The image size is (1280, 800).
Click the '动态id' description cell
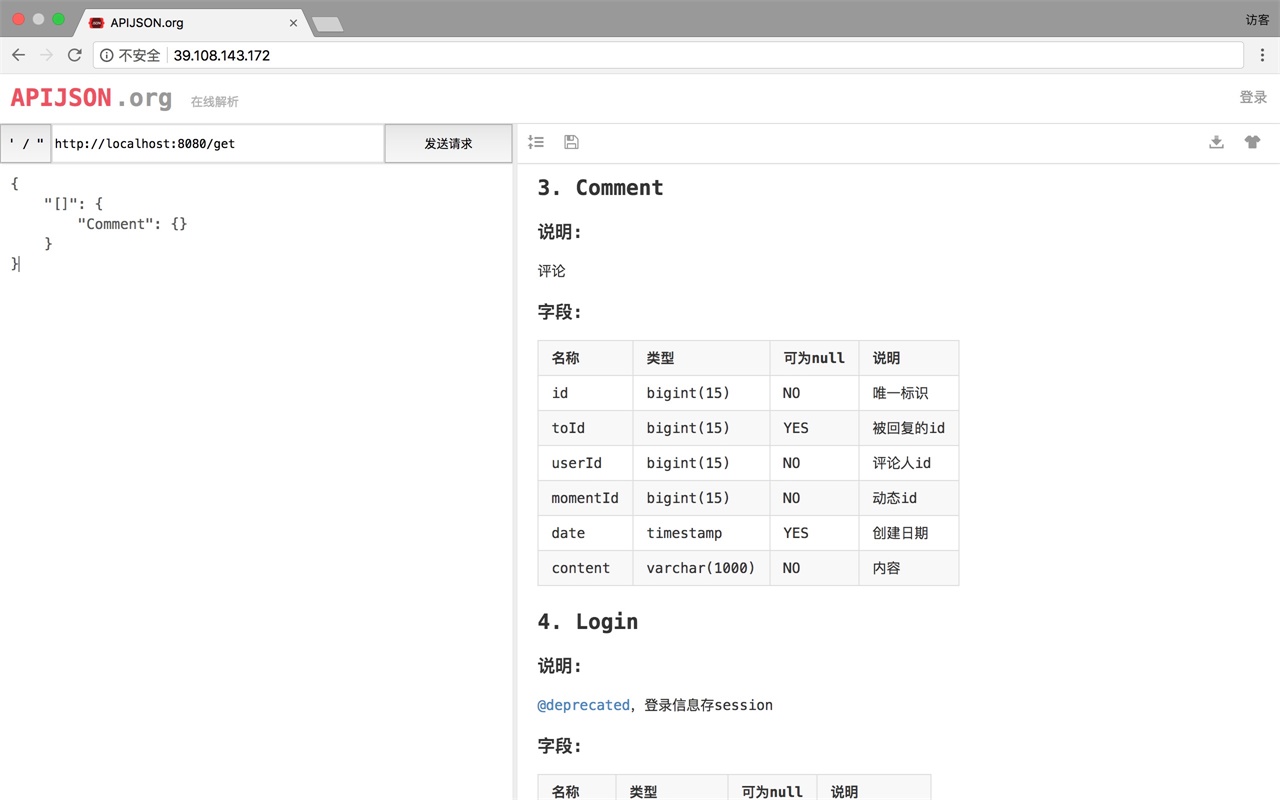[x=909, y=498]
